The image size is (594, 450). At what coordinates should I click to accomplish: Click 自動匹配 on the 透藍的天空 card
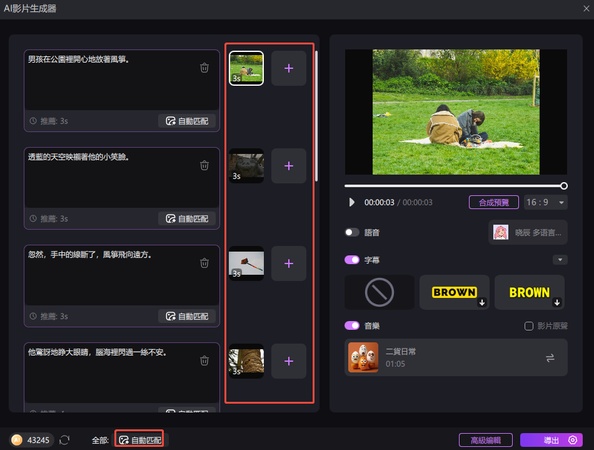tap(187, 219)
